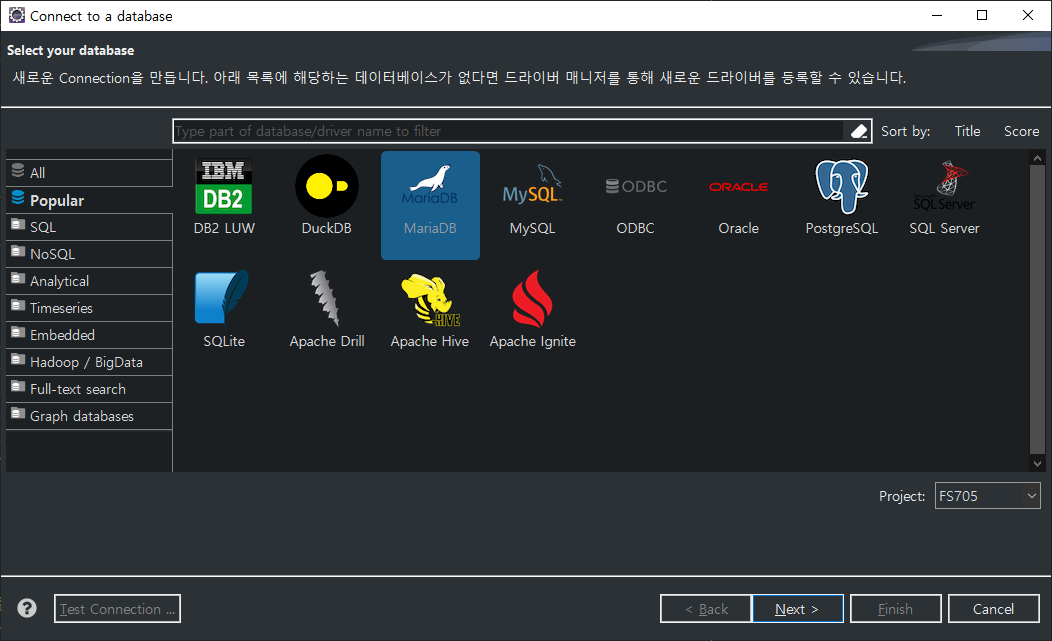Clear the filter with the eraser icon

click(859, 132)
